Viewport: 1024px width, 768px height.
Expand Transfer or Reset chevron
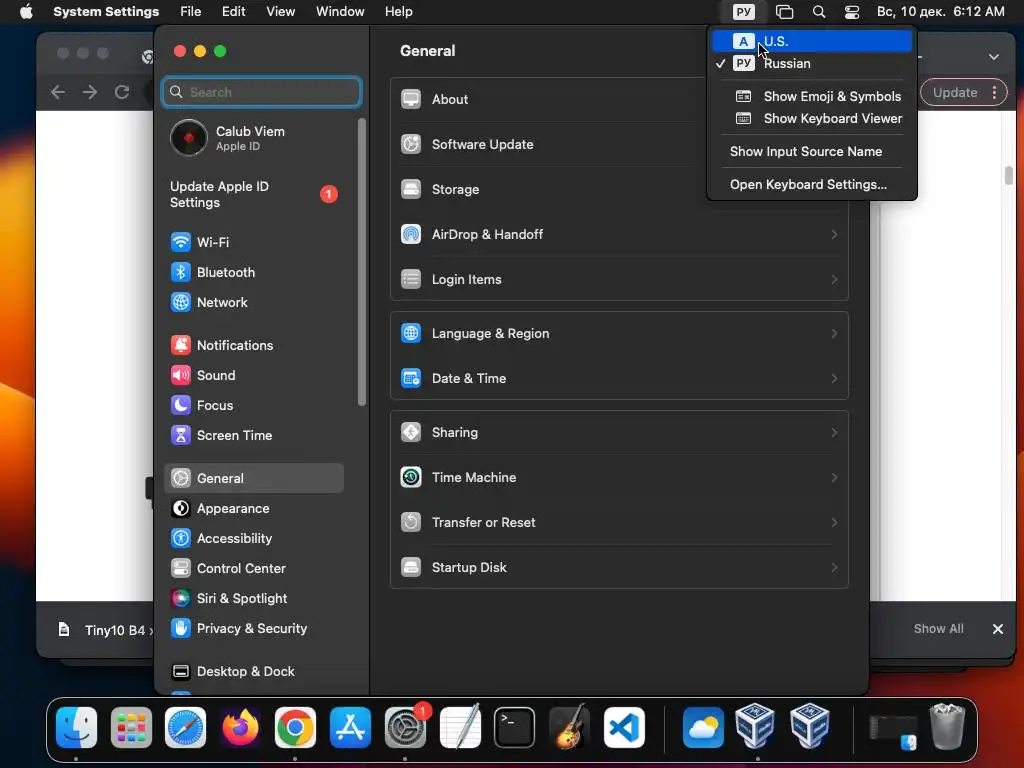click(x=834, y=522)
